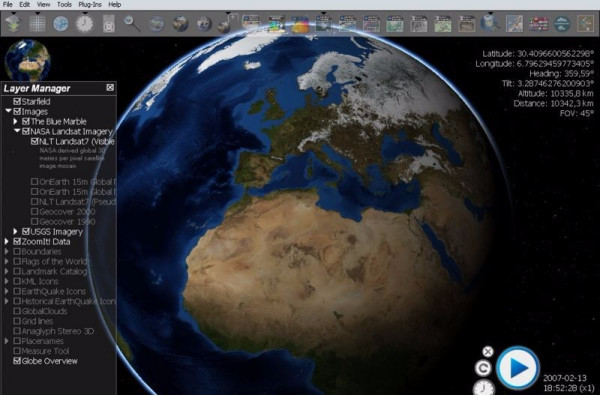Toggle the latitude/longitude grid toolbar icon

[x=37, y=23]
